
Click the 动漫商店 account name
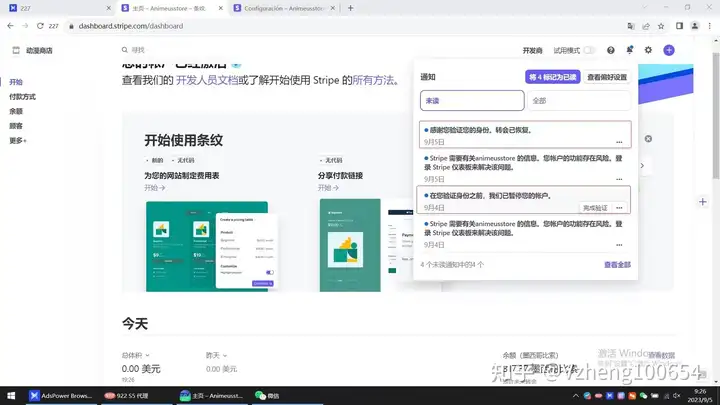39,51
